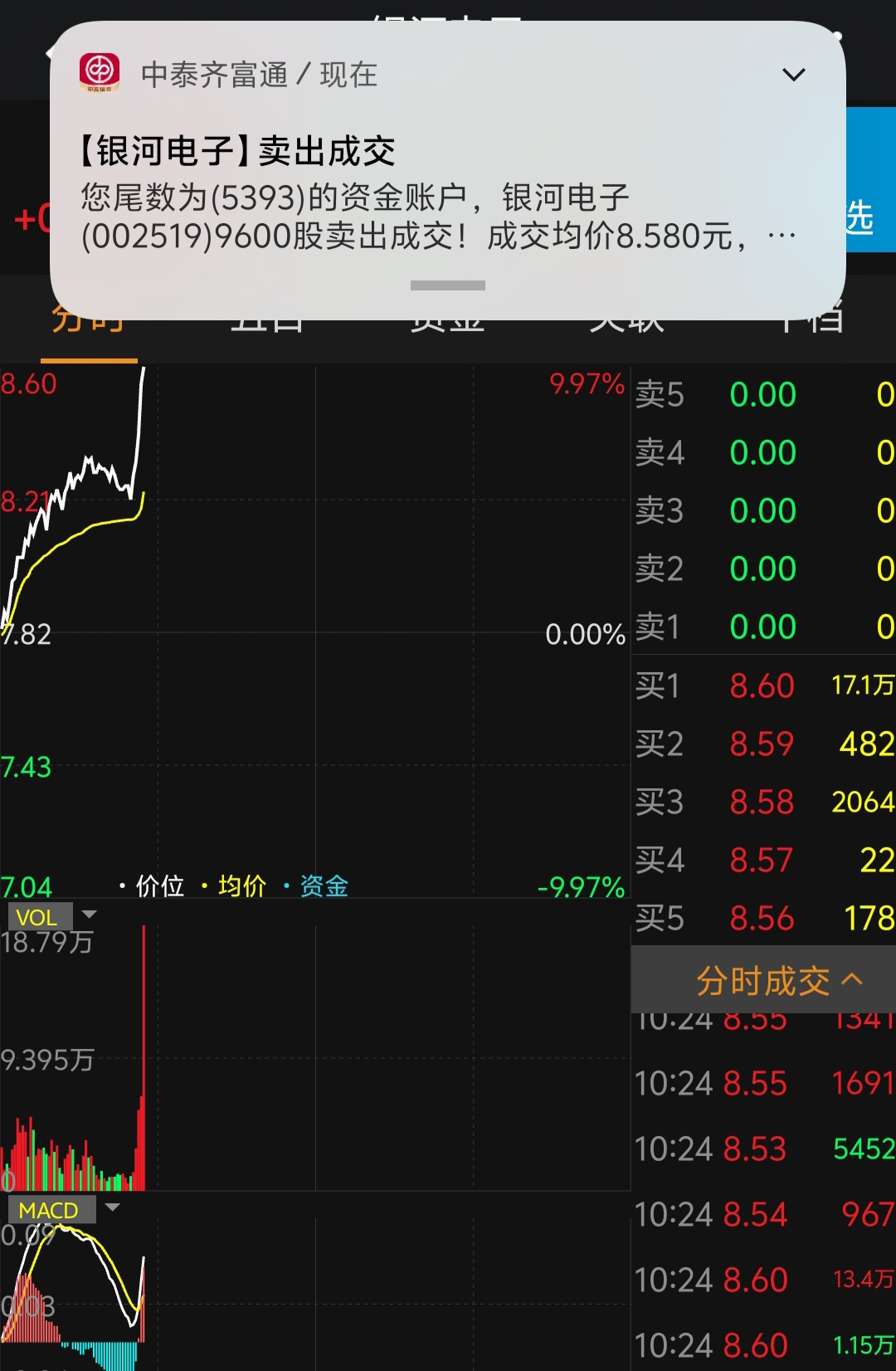The height and width of the screenshot is (1371, 896).
Task: Tap the 18.79万 volume axis label
Action: pyautogui.click(x=47, y=942)
